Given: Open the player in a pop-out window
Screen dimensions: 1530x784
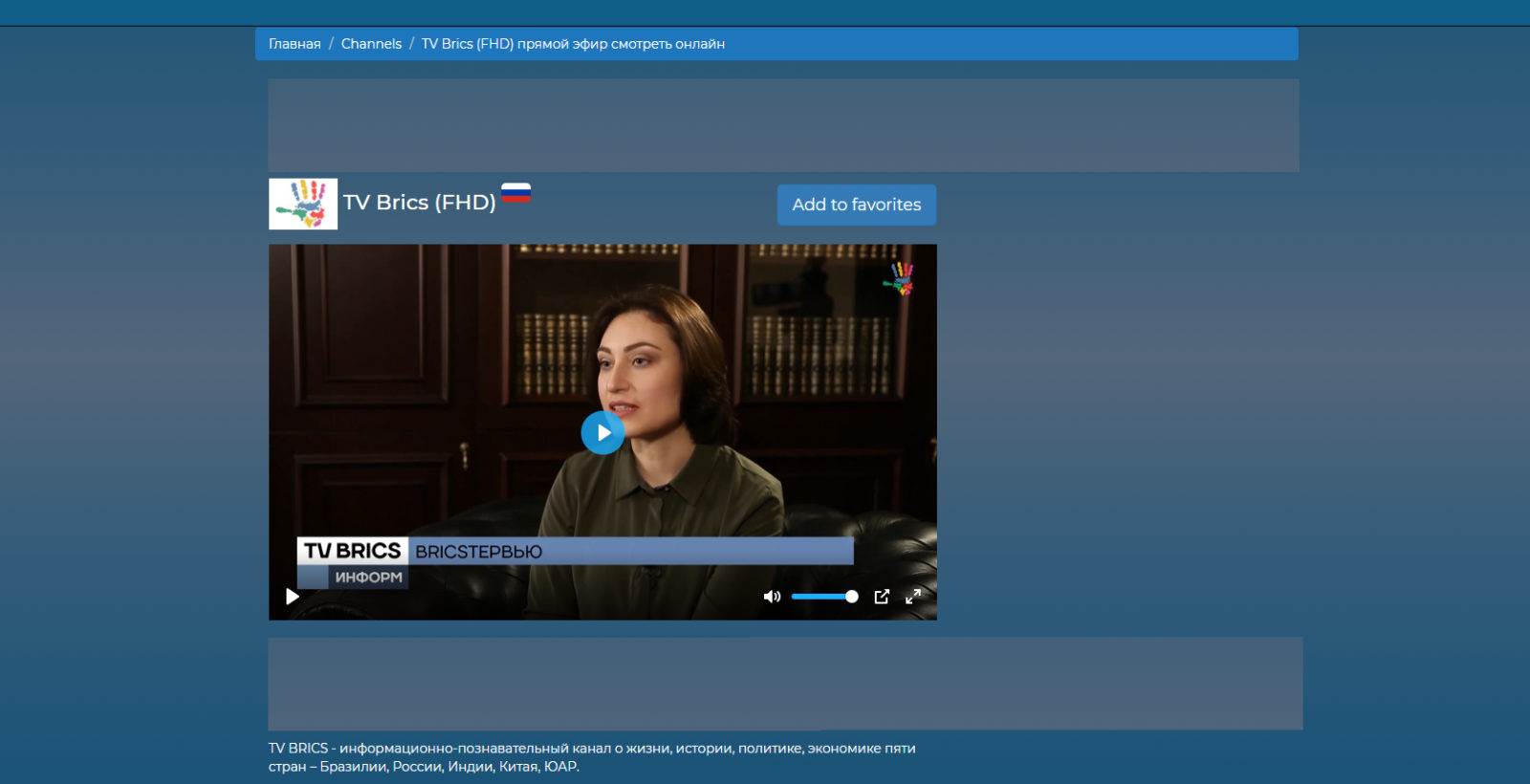Looking at the screenshot, I should tap(882, 597).
